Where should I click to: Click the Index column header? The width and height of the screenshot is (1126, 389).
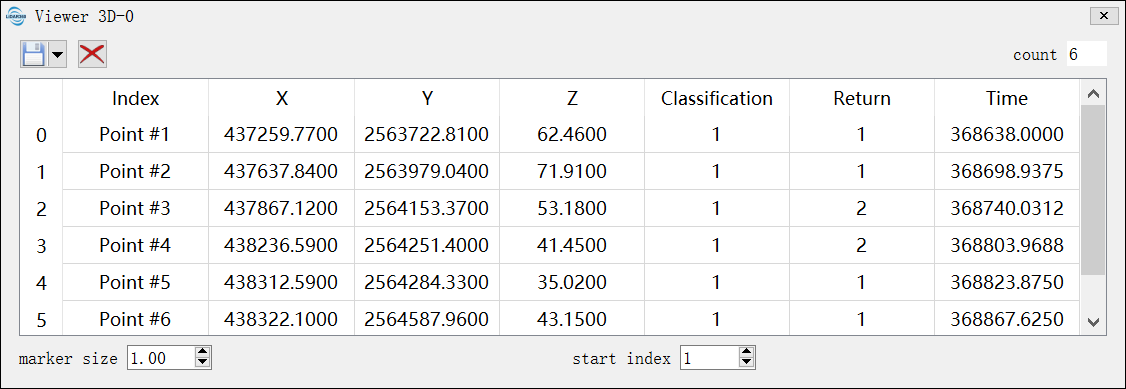click(x=136, y=98)
